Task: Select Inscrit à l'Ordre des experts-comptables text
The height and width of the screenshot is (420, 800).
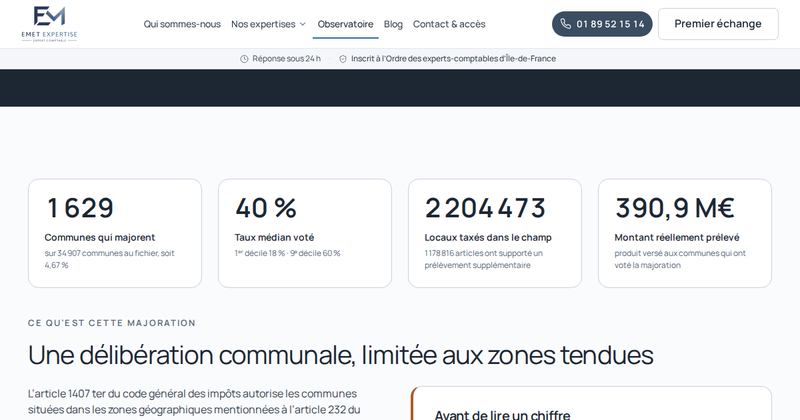Action: (454, 59)
